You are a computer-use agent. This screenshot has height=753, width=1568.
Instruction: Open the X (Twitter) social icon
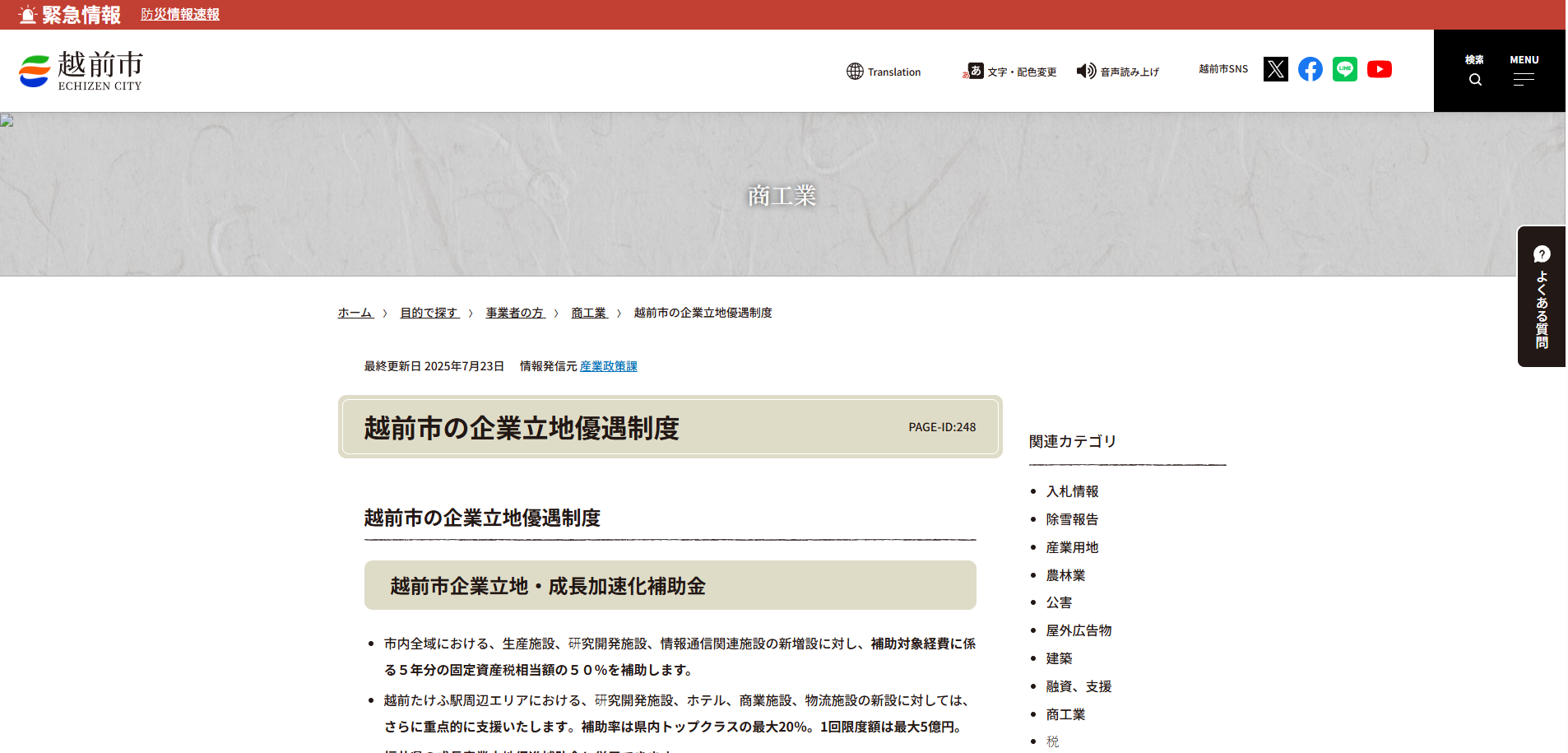tap(1275, 69)
